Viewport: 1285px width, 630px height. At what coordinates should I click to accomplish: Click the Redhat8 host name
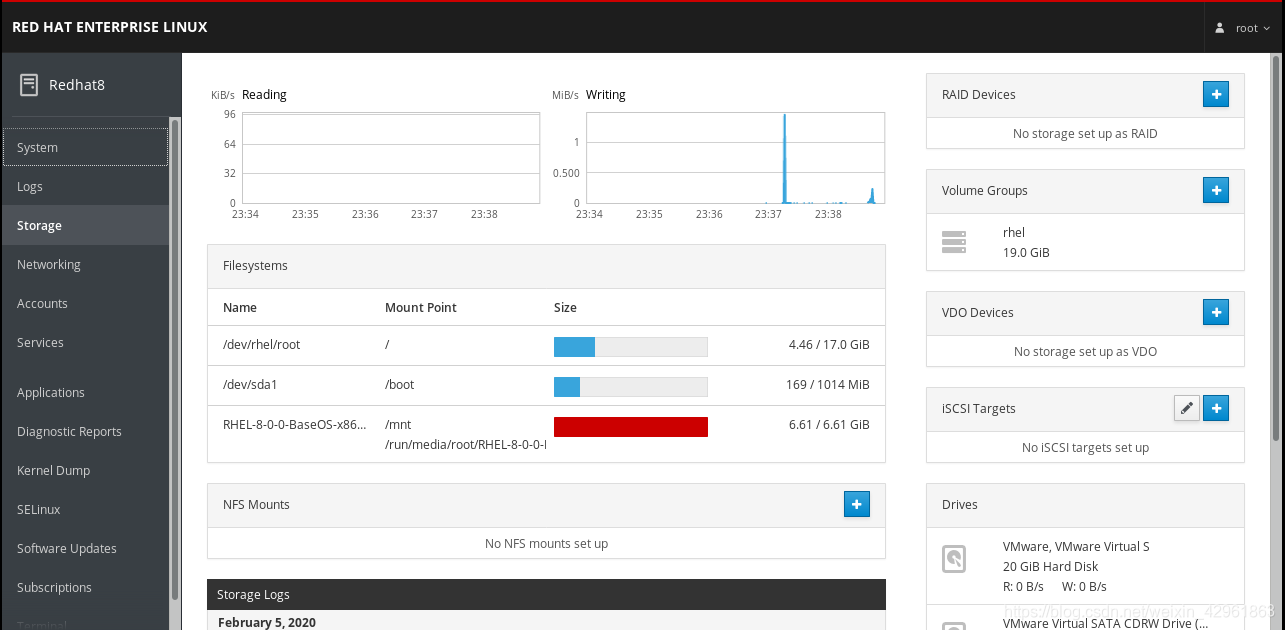click(x=77, y=85)
